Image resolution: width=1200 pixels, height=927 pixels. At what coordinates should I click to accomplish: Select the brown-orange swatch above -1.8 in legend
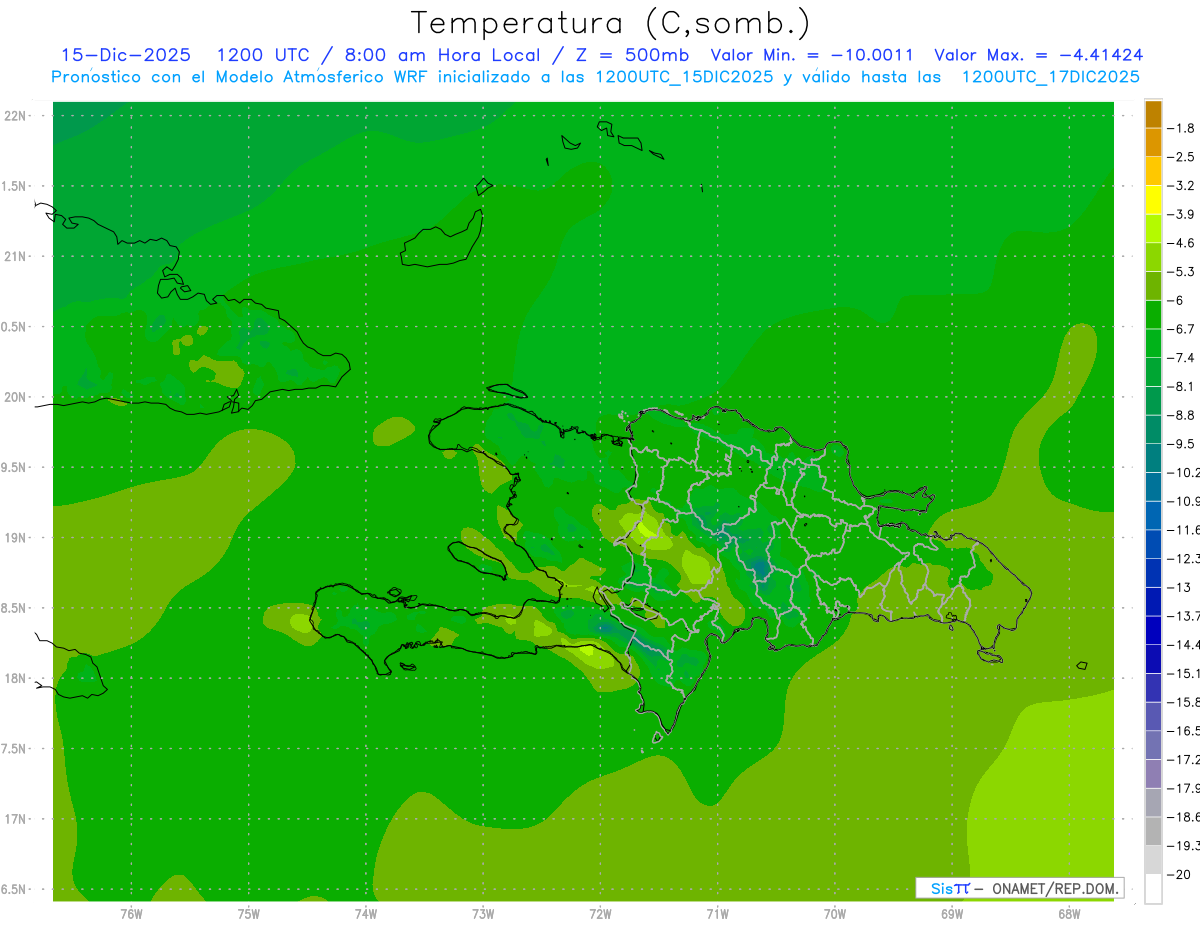pos(1153,114)
